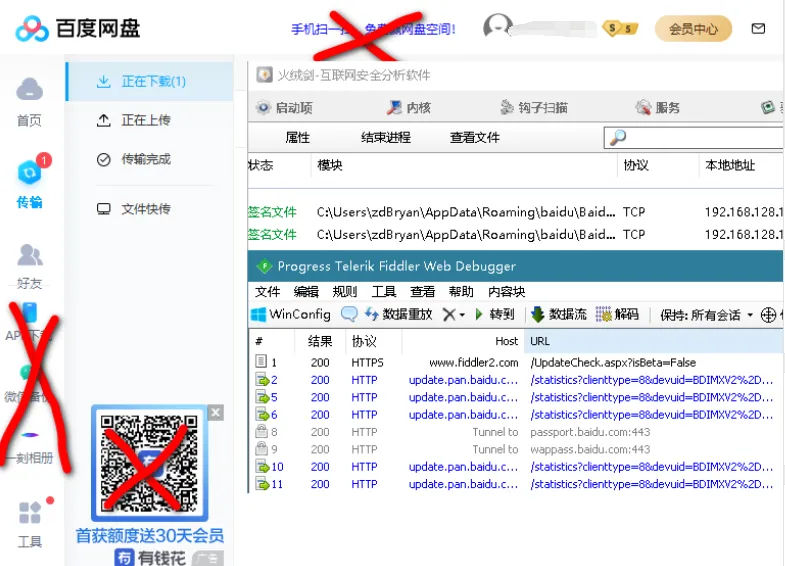The height and width of the screenshot is (566, 785).
Task: Open 保持: 所有会话 dropdown
Action: [706, 315]
